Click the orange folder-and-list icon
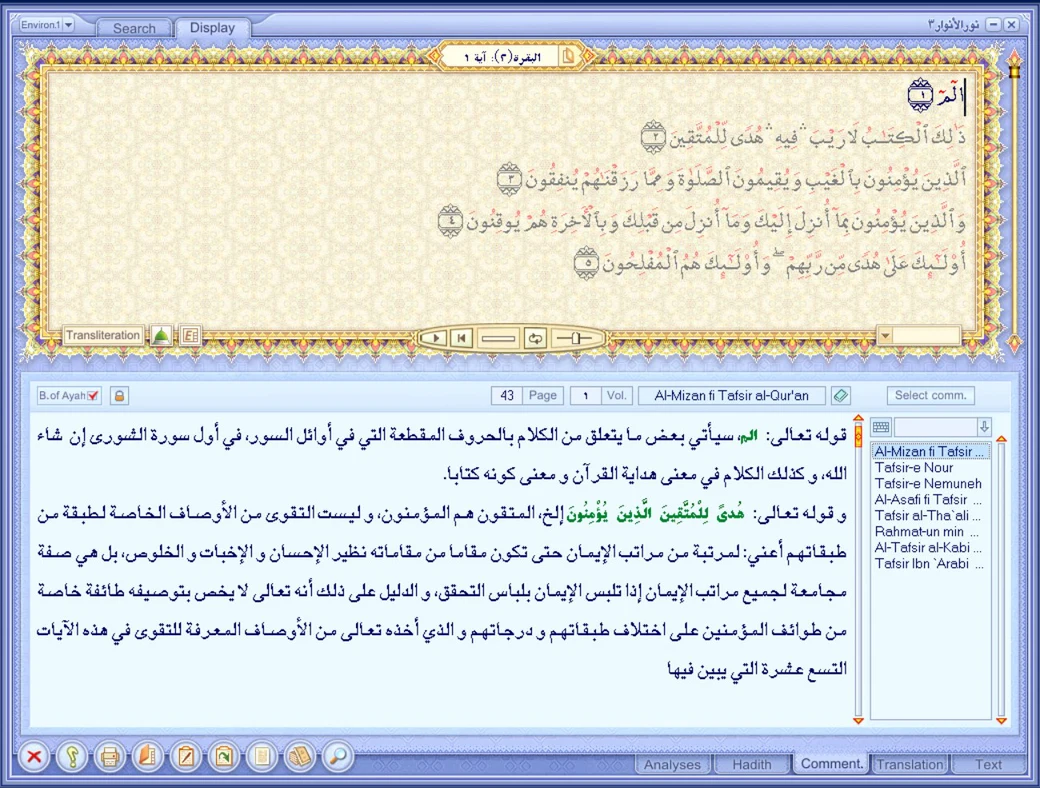 point(148,757)
